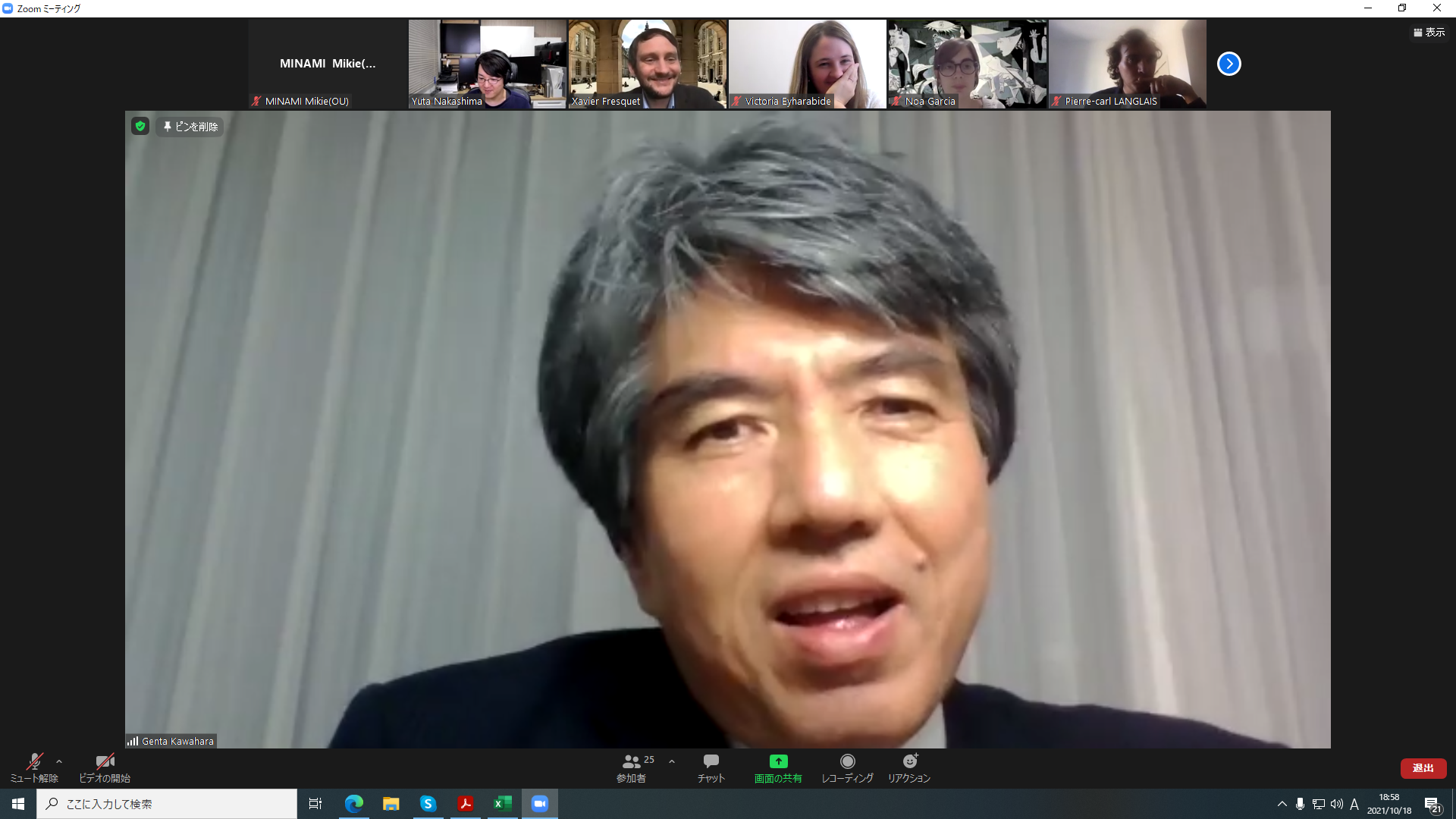Open reactions smiley icon
The width and height of the screenshot is (1456, 819).
909,761
